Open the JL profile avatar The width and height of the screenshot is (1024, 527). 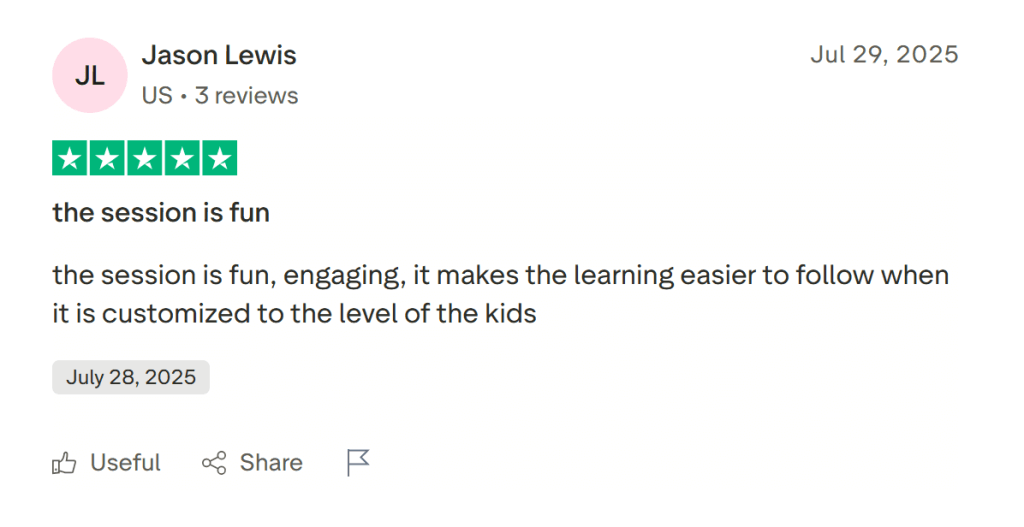pos(90,75)
